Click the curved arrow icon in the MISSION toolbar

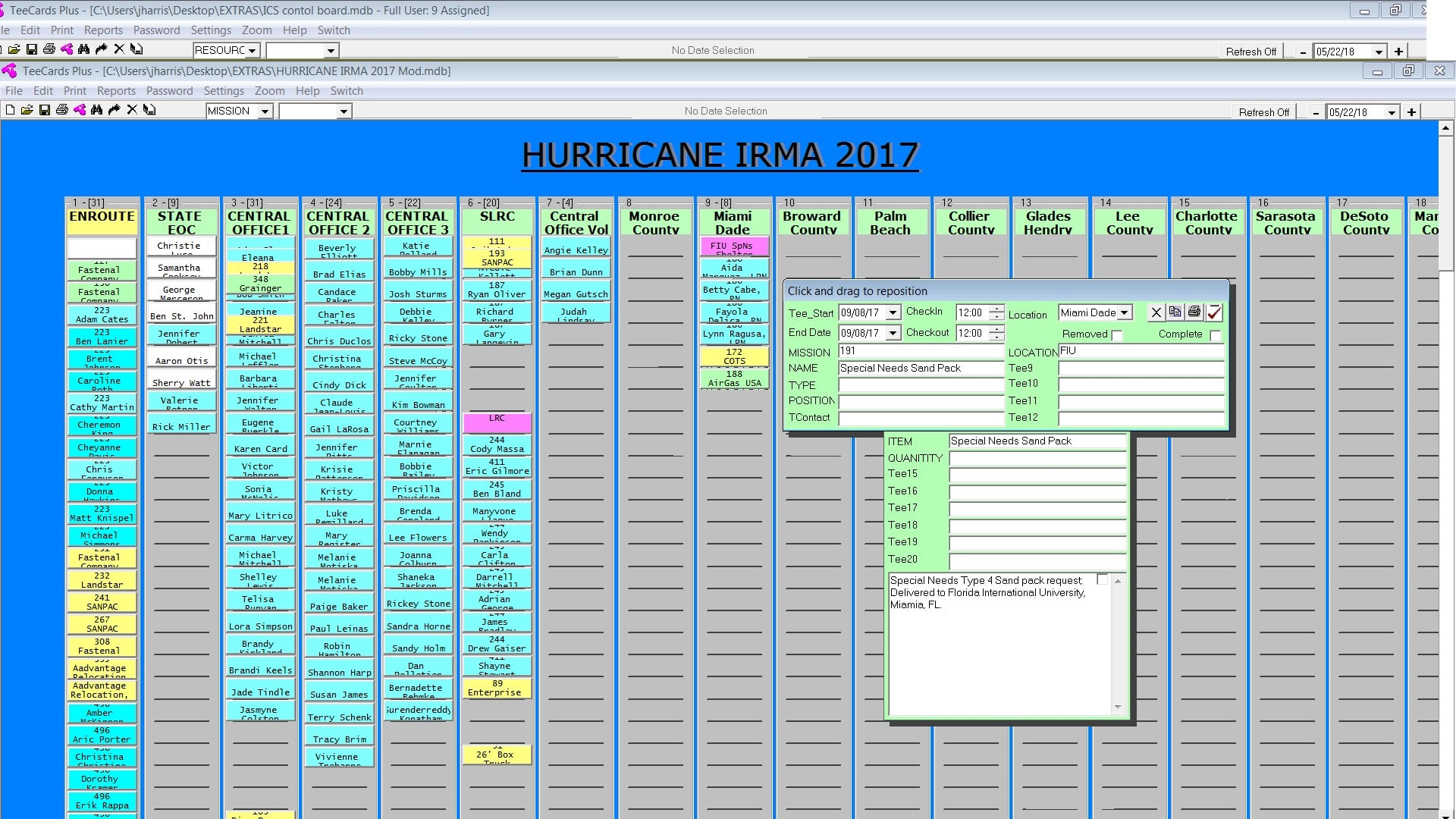[x=114, y=110]
